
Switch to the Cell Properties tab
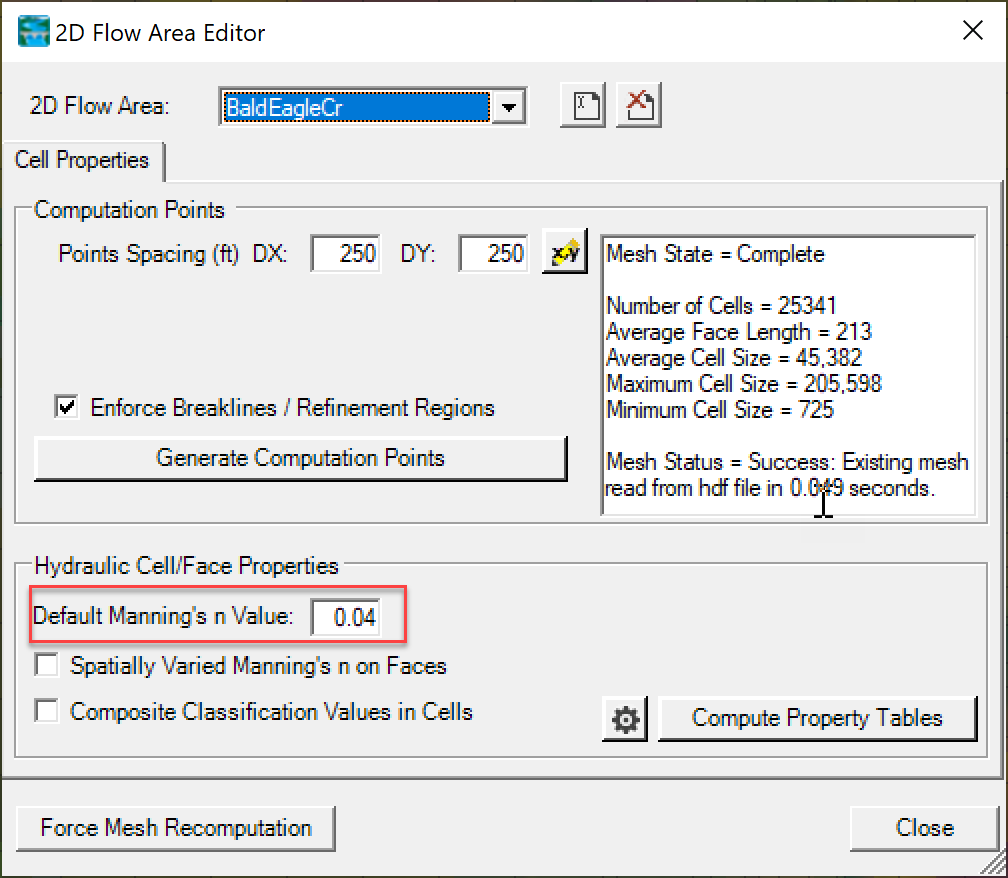[82, 160]
